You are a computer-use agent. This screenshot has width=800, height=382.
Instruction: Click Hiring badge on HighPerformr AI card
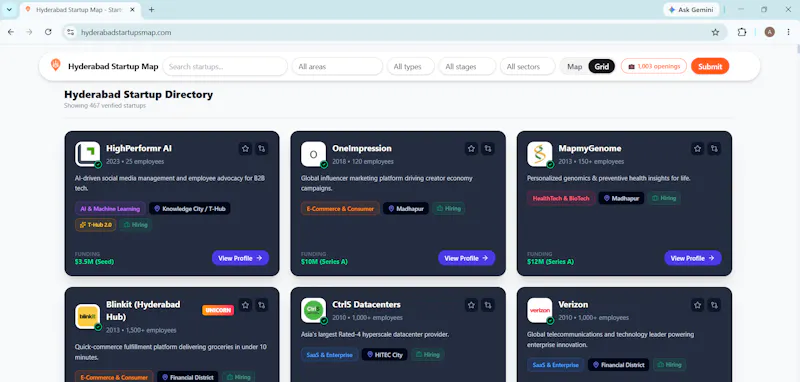click(135, 225)
